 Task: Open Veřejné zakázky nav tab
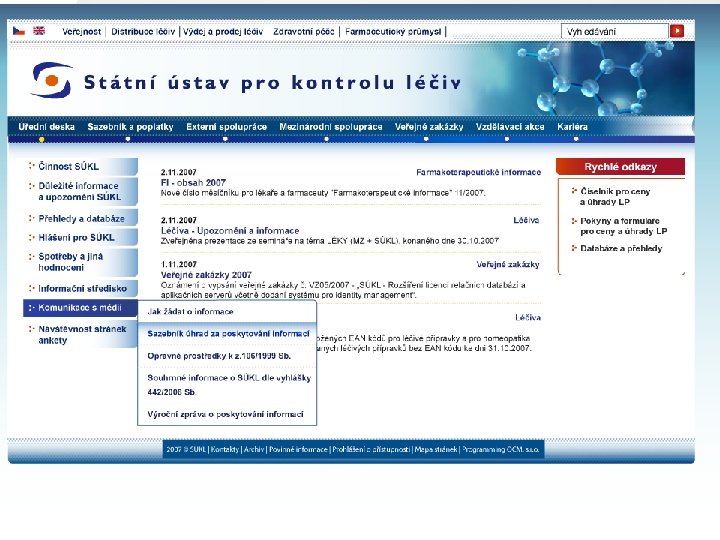point(429,127)
